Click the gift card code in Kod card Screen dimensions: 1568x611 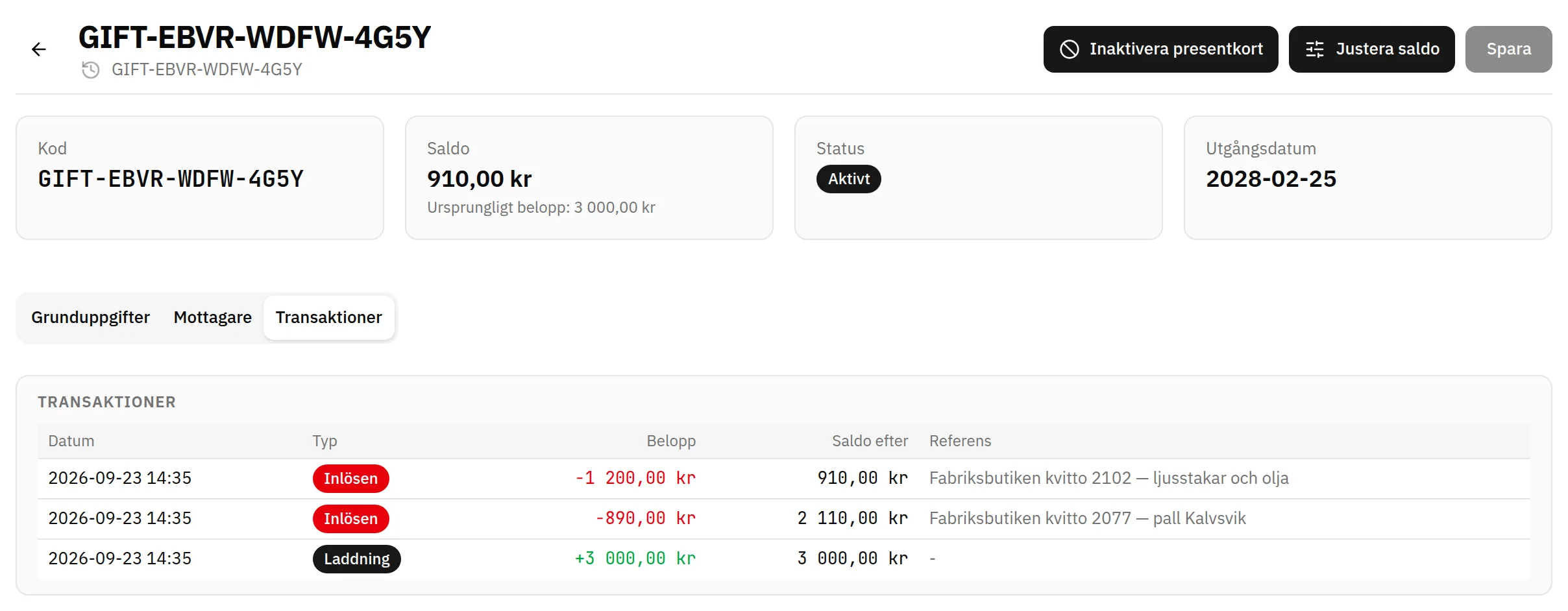(171, 179)
